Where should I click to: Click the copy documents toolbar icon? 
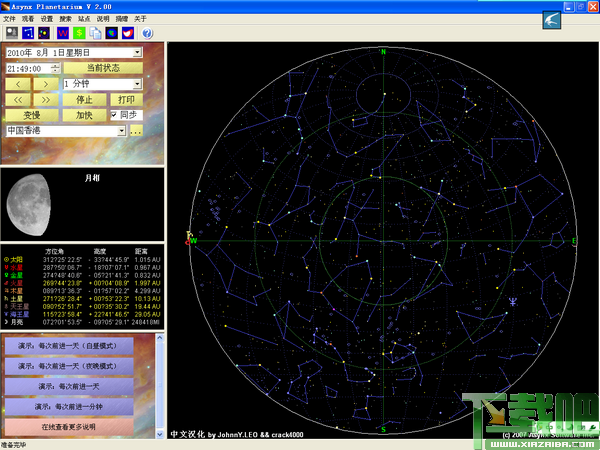pyautogui.click(x=95, y=33)
